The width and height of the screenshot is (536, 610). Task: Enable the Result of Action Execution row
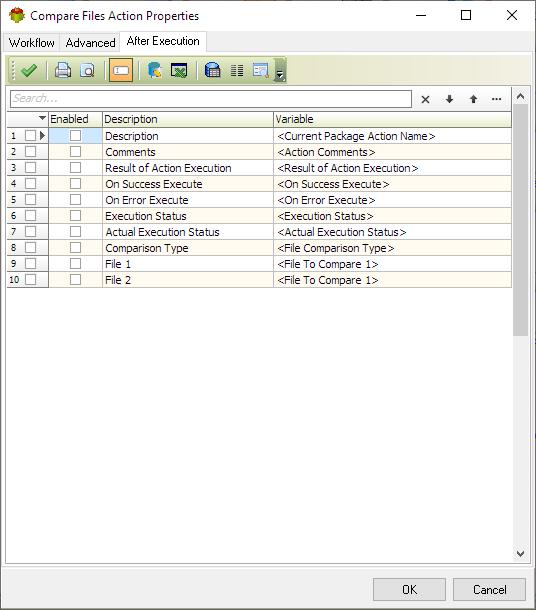(75, 167)
